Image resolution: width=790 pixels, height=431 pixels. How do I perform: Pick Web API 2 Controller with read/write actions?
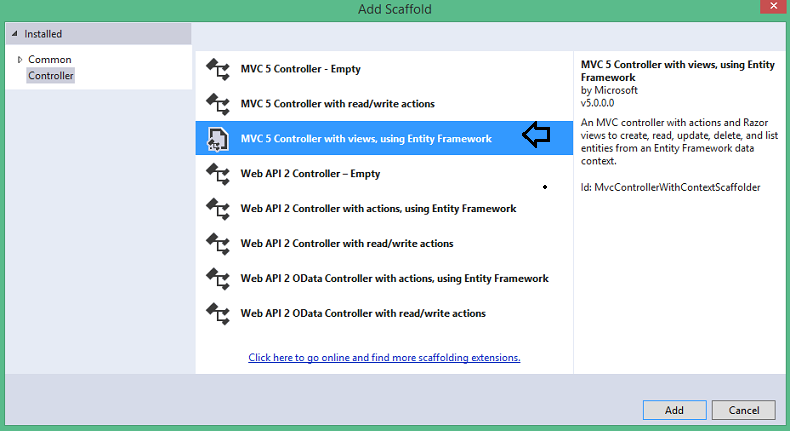[347, 243]
